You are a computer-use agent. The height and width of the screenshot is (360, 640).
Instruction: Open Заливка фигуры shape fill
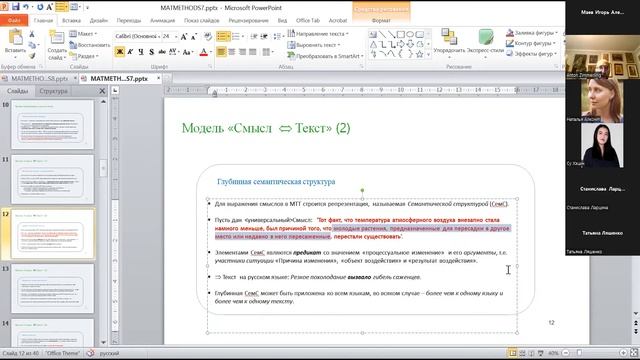point(532,33)
